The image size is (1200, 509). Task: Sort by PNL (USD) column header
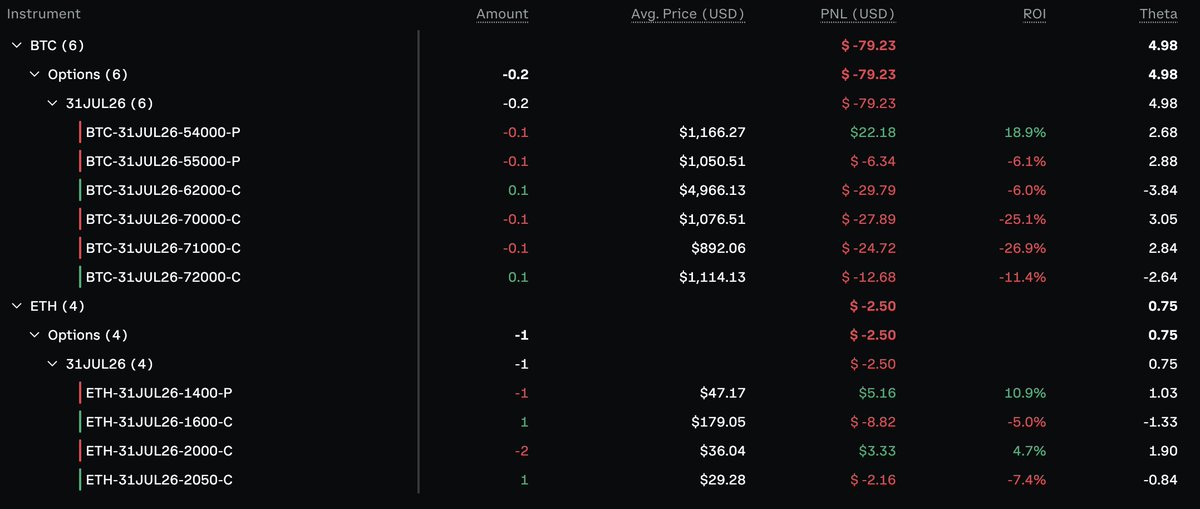857,14
